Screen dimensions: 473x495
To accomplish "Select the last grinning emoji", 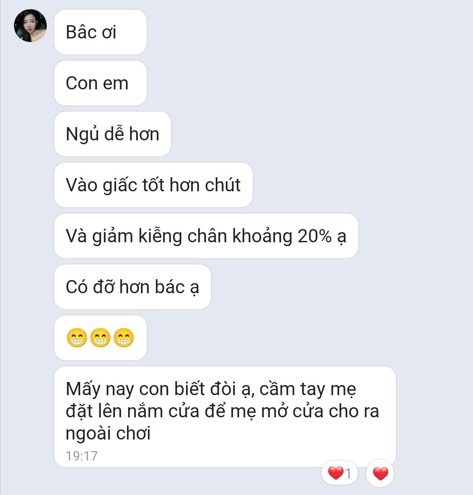I will point(124,338).
